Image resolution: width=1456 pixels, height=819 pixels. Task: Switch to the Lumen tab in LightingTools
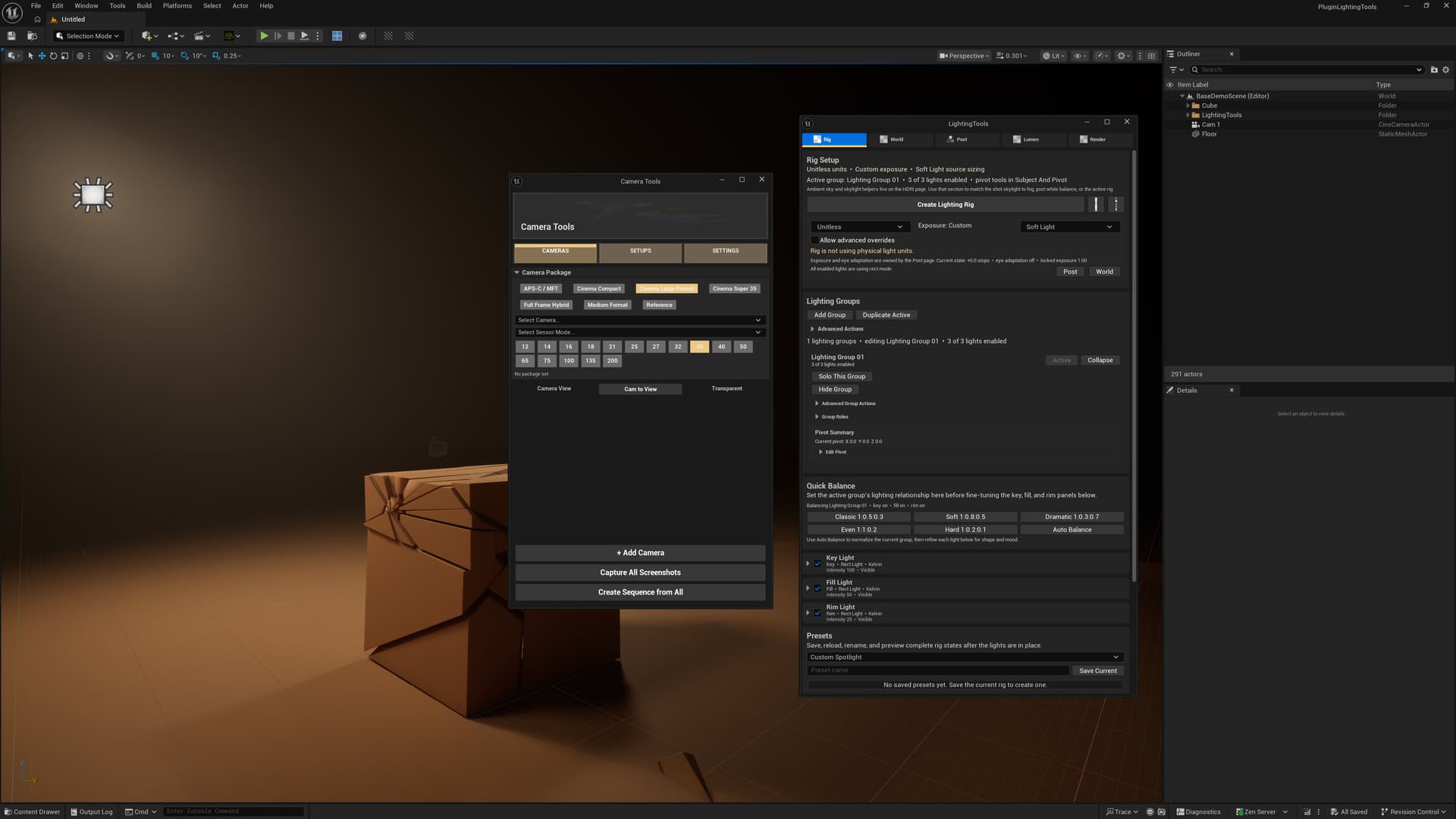pyautogui.click(x=1026, y=140)
